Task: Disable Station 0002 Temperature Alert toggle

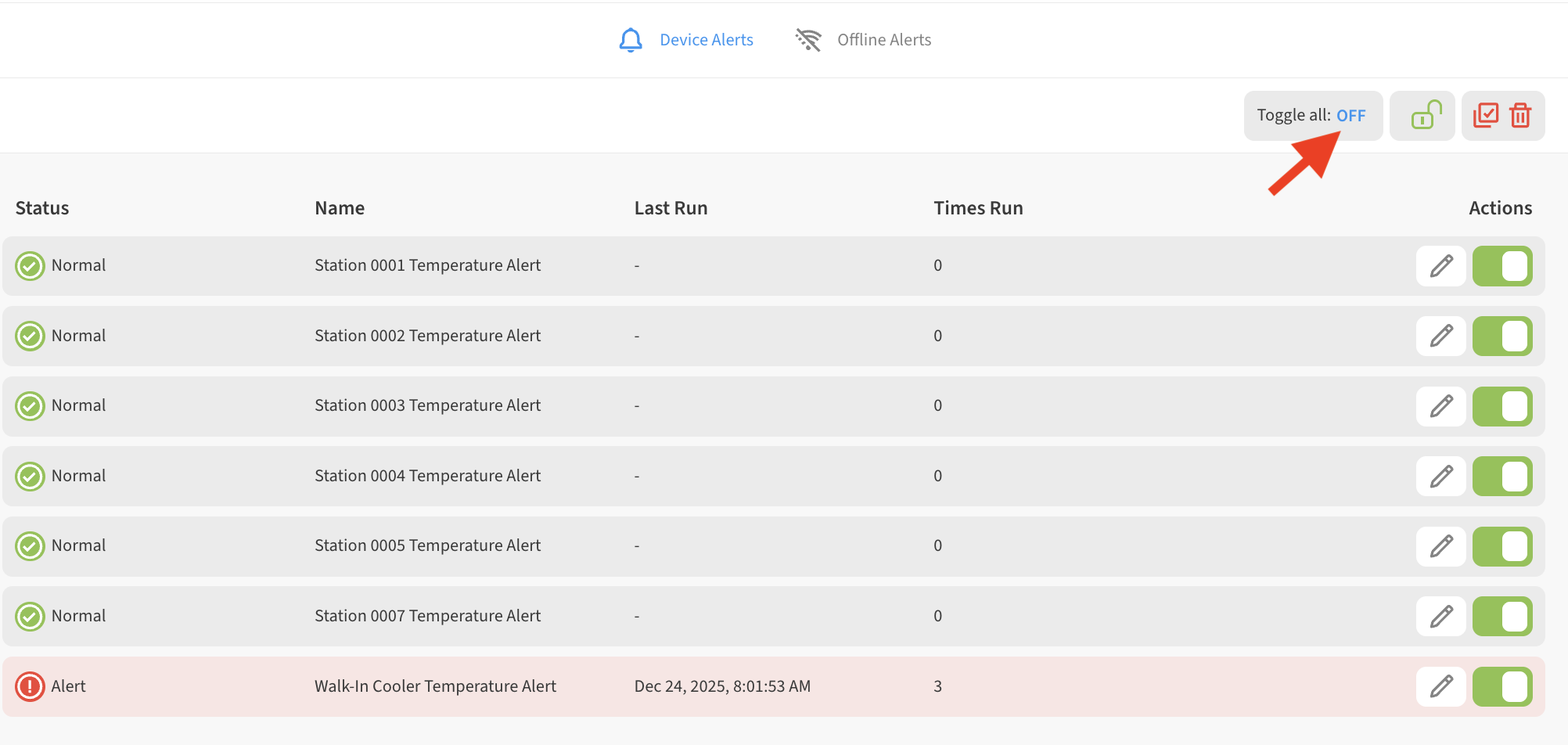Action: click(x=1501, y=337)
